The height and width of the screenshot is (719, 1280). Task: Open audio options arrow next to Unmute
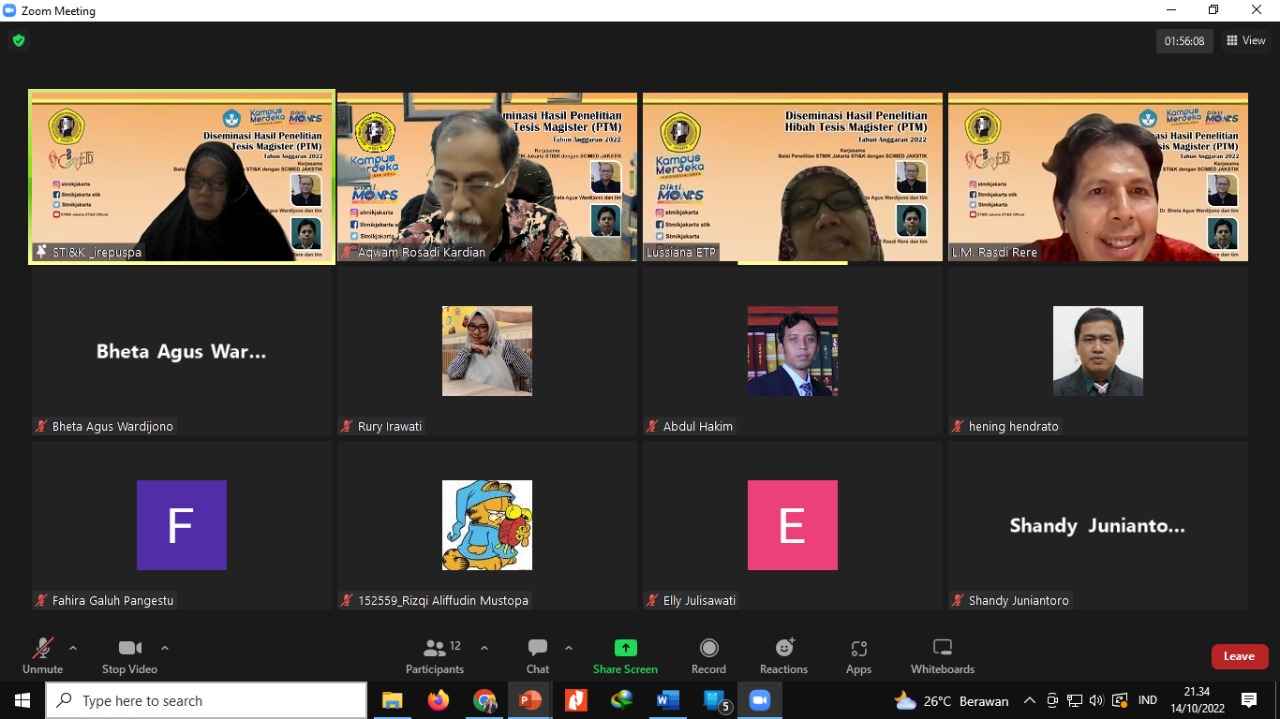(x=73, y=648)
